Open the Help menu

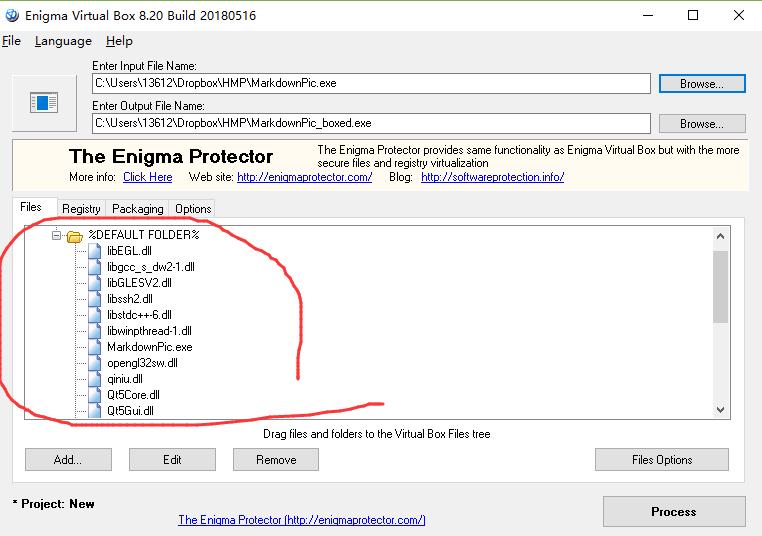click(x=119, y=41)
